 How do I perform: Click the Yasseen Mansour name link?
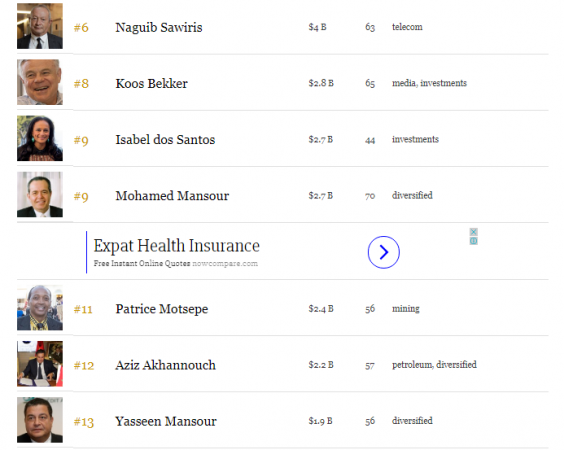[166, 421]
